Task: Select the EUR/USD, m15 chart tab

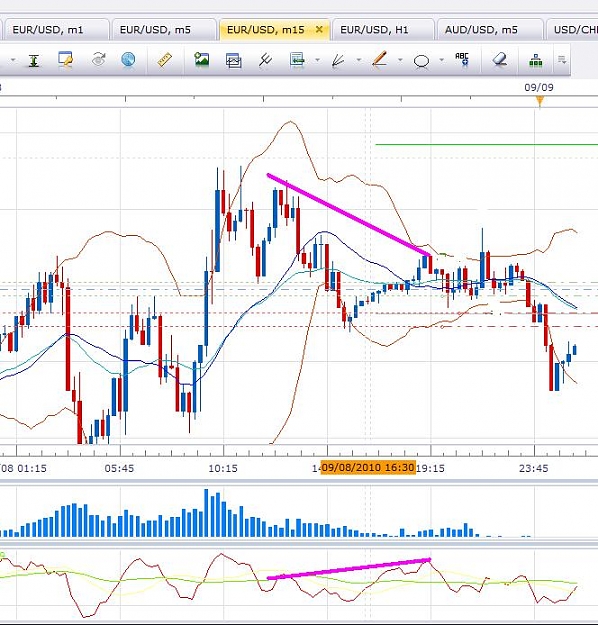Action: pyautogui.click(x=274, y=30)
